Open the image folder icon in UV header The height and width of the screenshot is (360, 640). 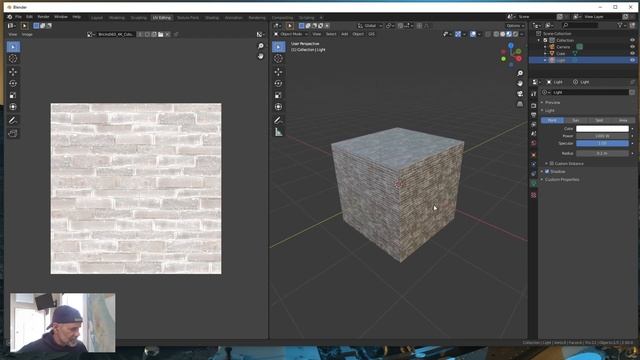click(x=161, y=34)
